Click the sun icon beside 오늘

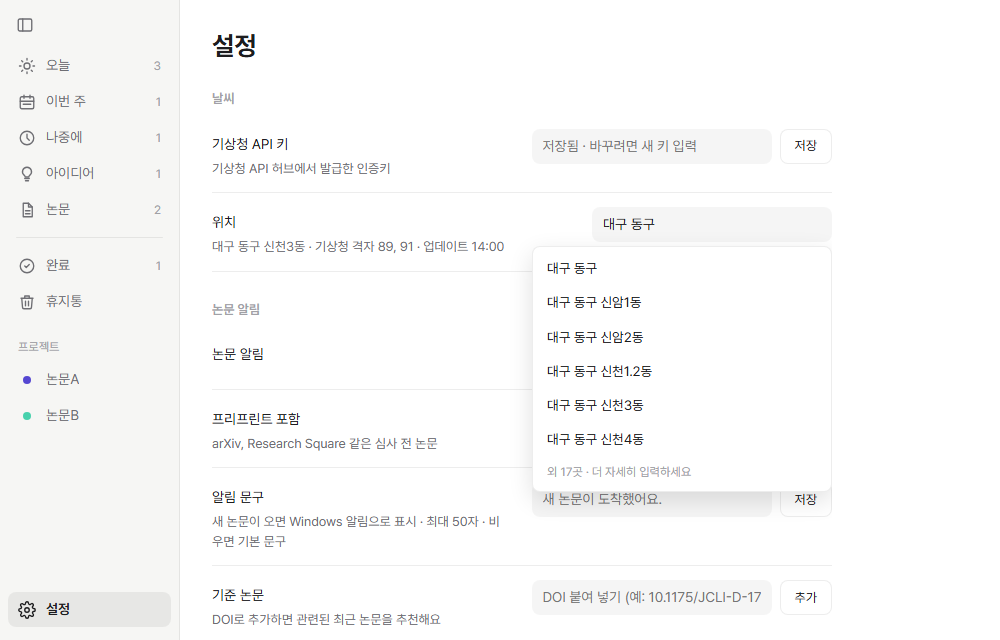tap(27, 66)
